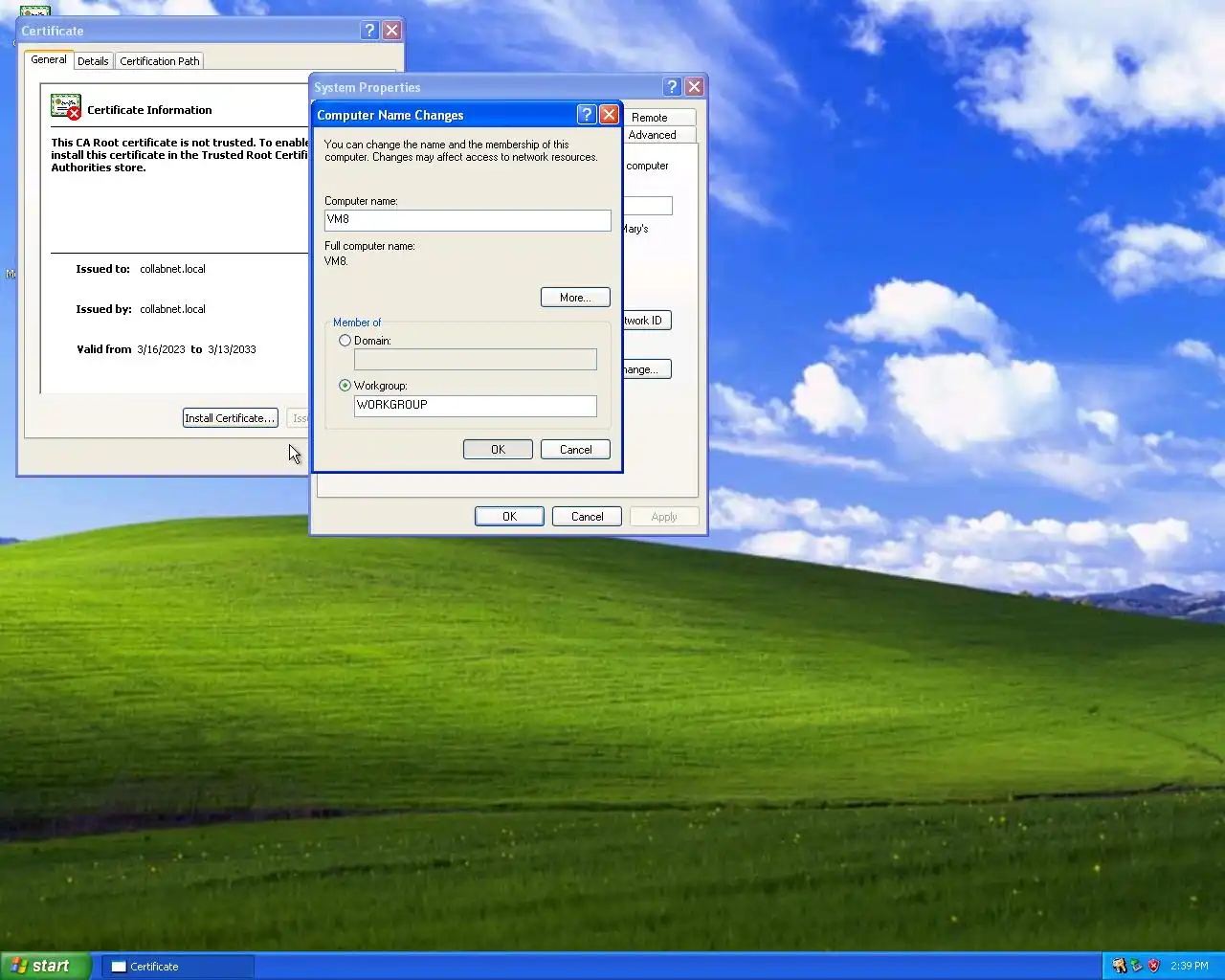Click valid-from date 3/16/2023
This screenshot has width=1225, height=980.
161,349
